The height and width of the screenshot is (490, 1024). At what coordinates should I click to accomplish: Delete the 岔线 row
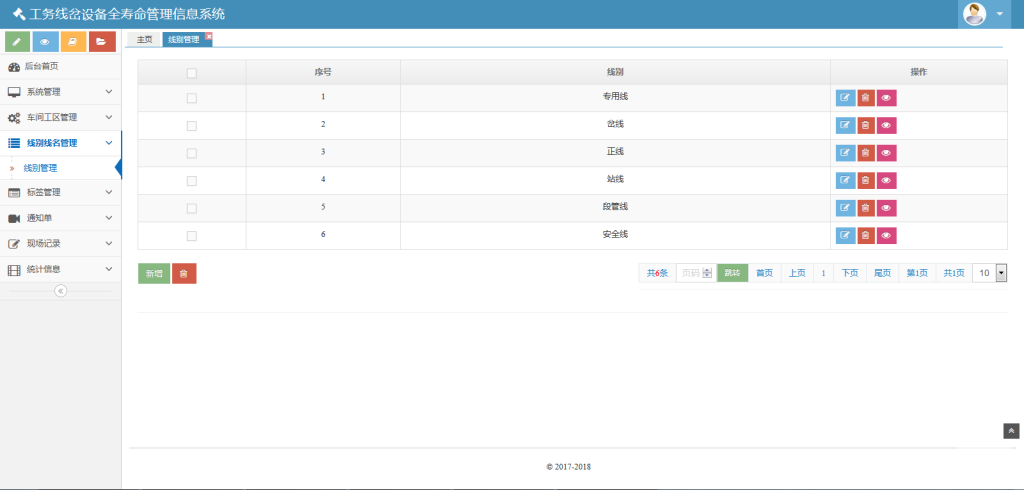[866, 125]
